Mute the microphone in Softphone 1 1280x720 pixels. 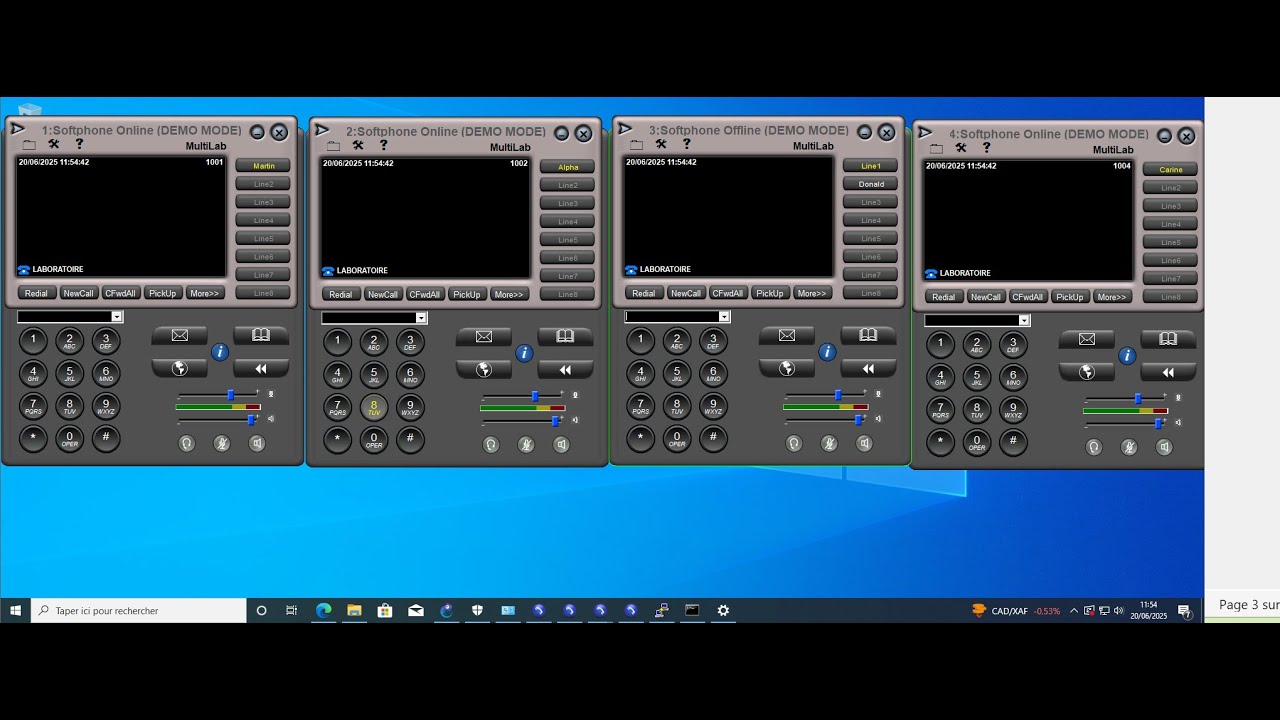point(221,443)
